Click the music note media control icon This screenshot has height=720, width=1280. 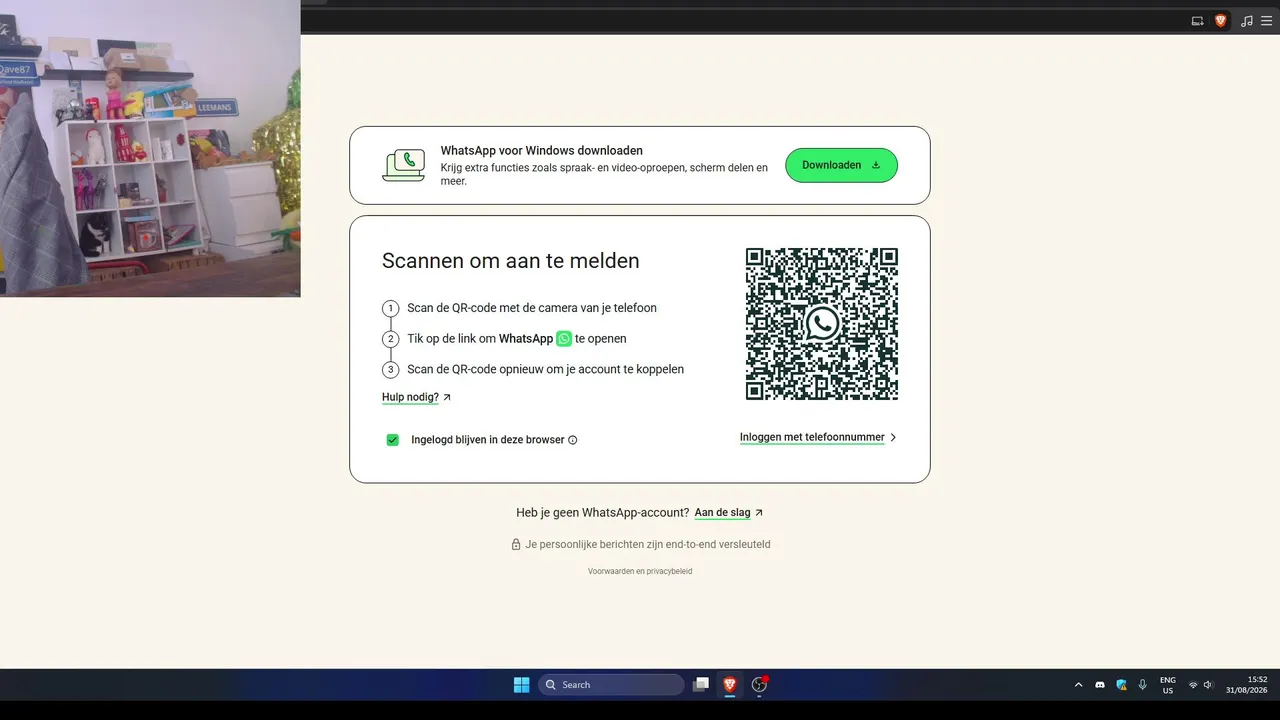[1247, 21]
